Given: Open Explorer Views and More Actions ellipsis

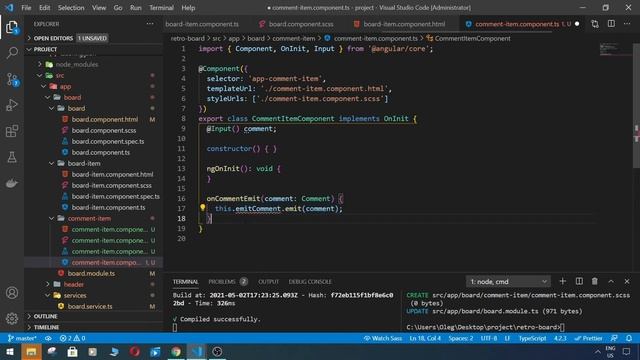Looking at the screenshot, I should (150, 24).
